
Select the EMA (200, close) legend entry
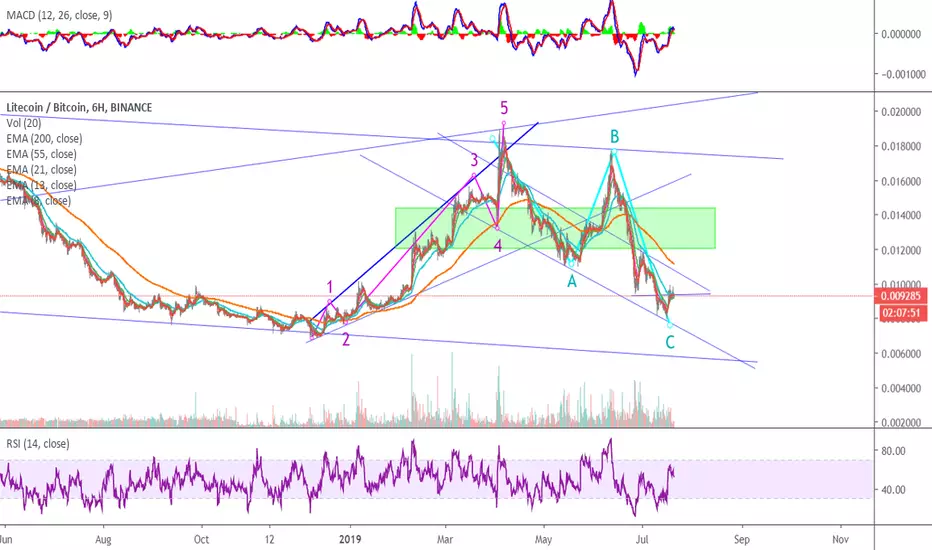click(44, 139)
